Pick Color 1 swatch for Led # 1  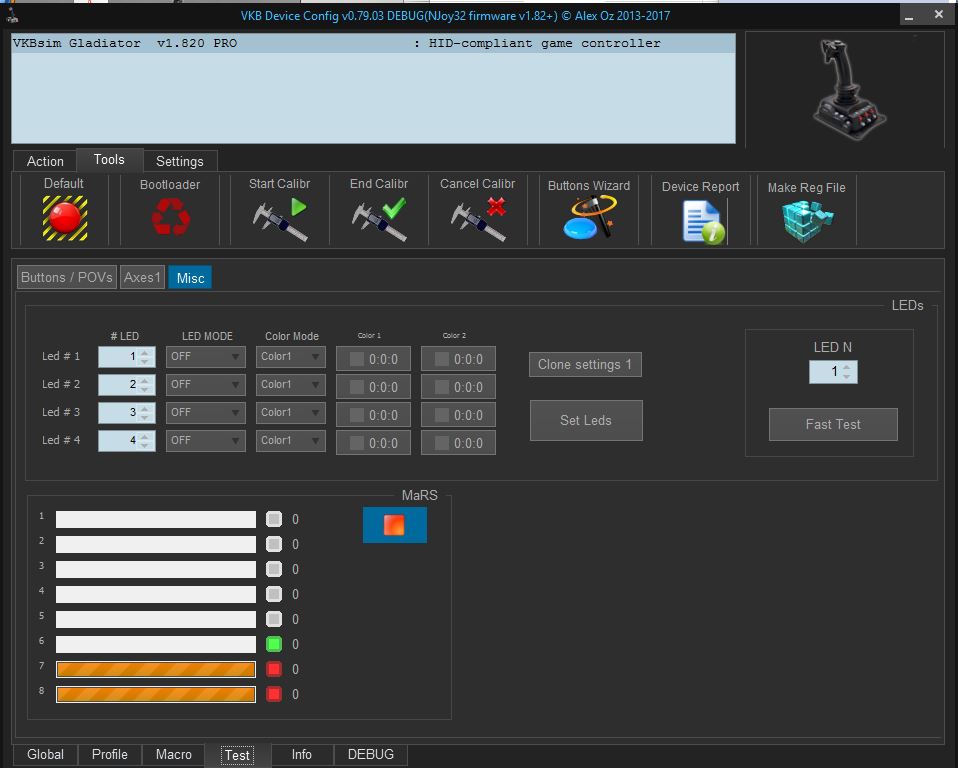point(357,359)
